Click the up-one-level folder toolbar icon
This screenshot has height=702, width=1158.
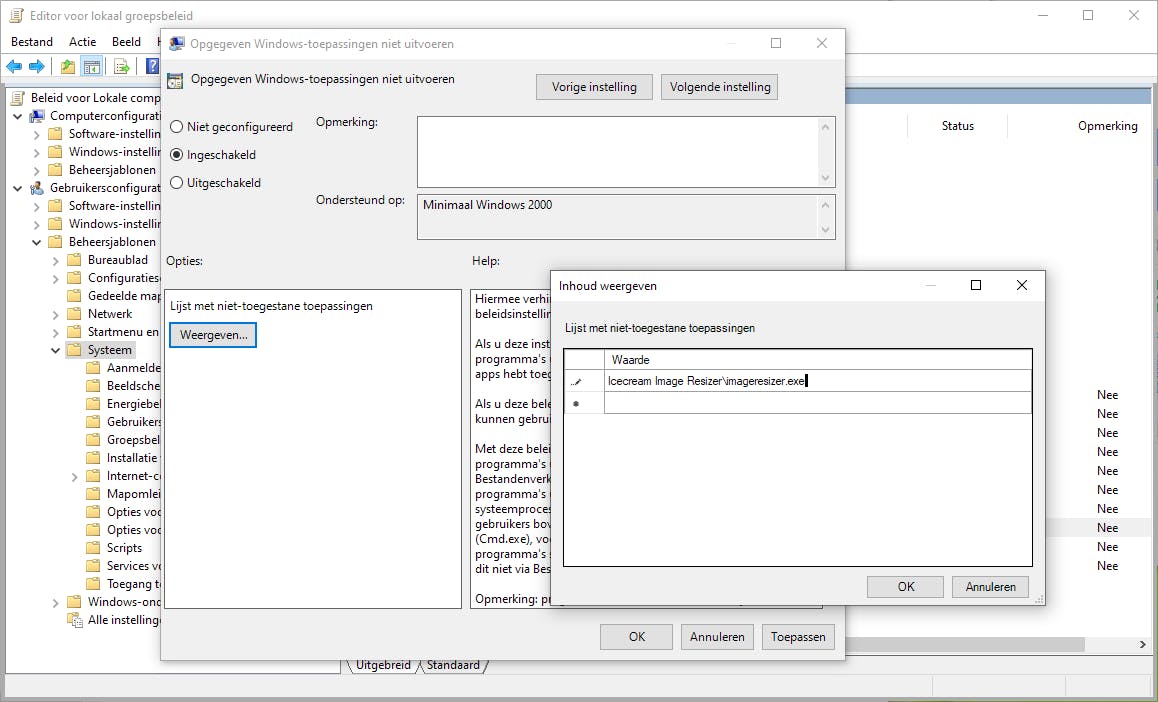click(68, 66)
